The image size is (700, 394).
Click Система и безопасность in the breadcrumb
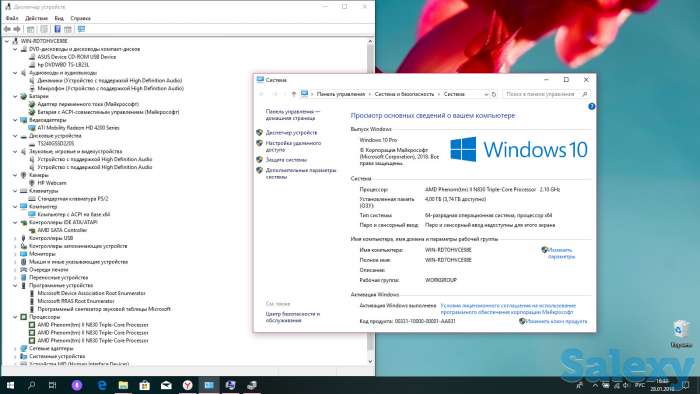tap(404, 94)
